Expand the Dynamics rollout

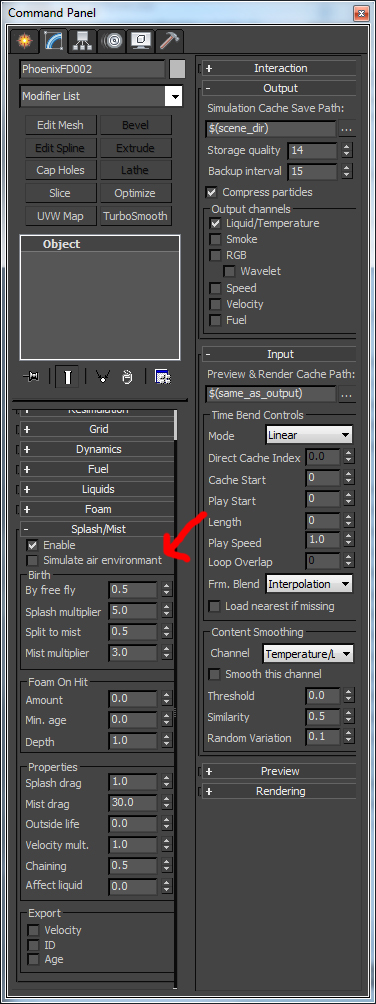98,449
